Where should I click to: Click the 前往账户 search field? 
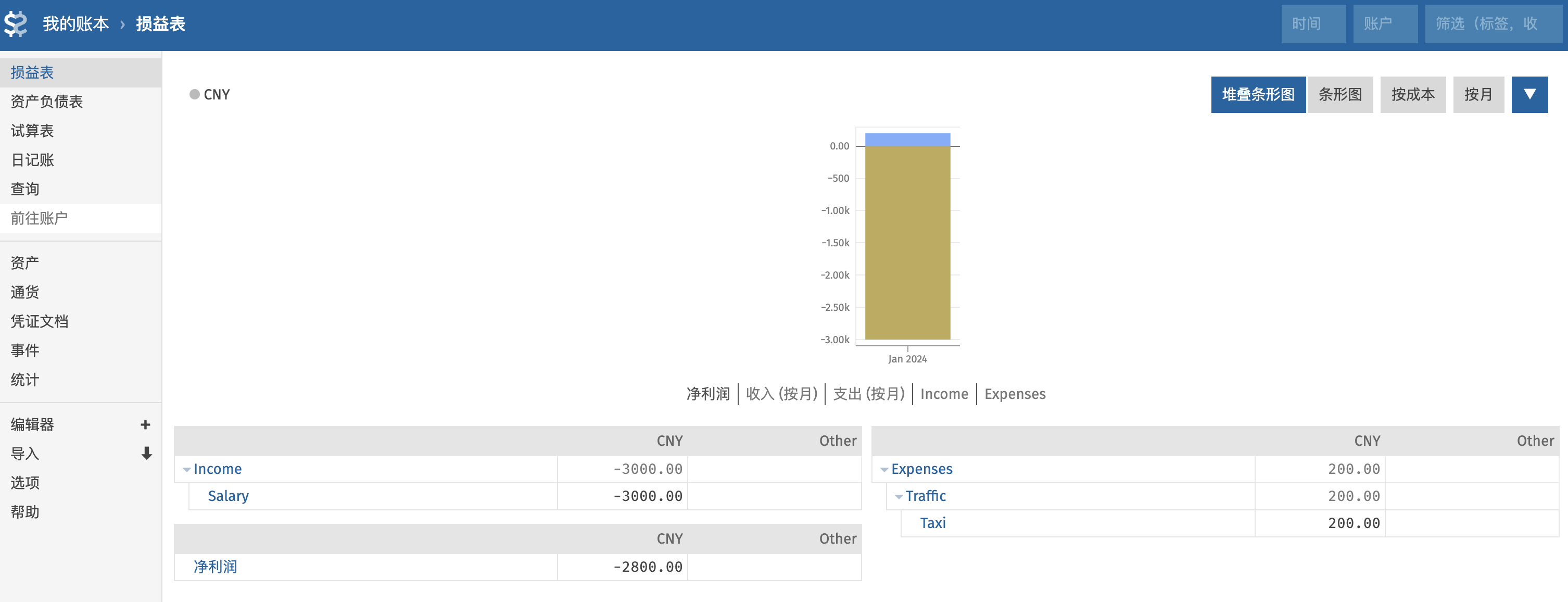80,219
